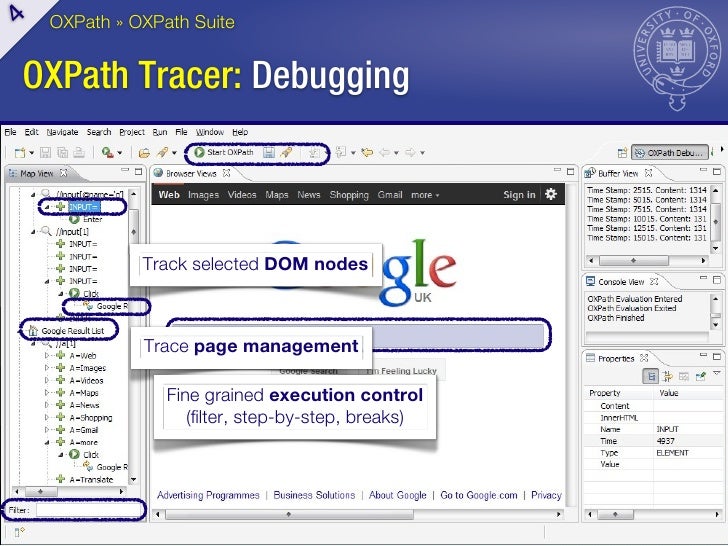The height and width of the screenshot is (546, 728).
Task: Click the Open Perspective icon
Action: click(622, 153)
